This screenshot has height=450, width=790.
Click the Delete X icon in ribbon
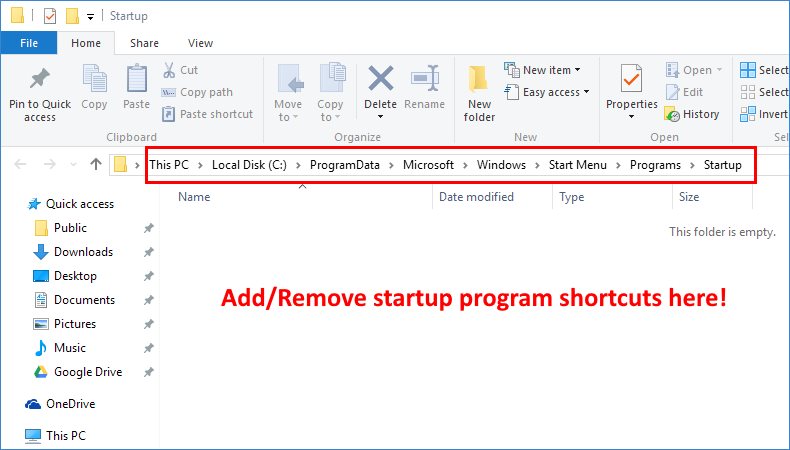(380, 79)
